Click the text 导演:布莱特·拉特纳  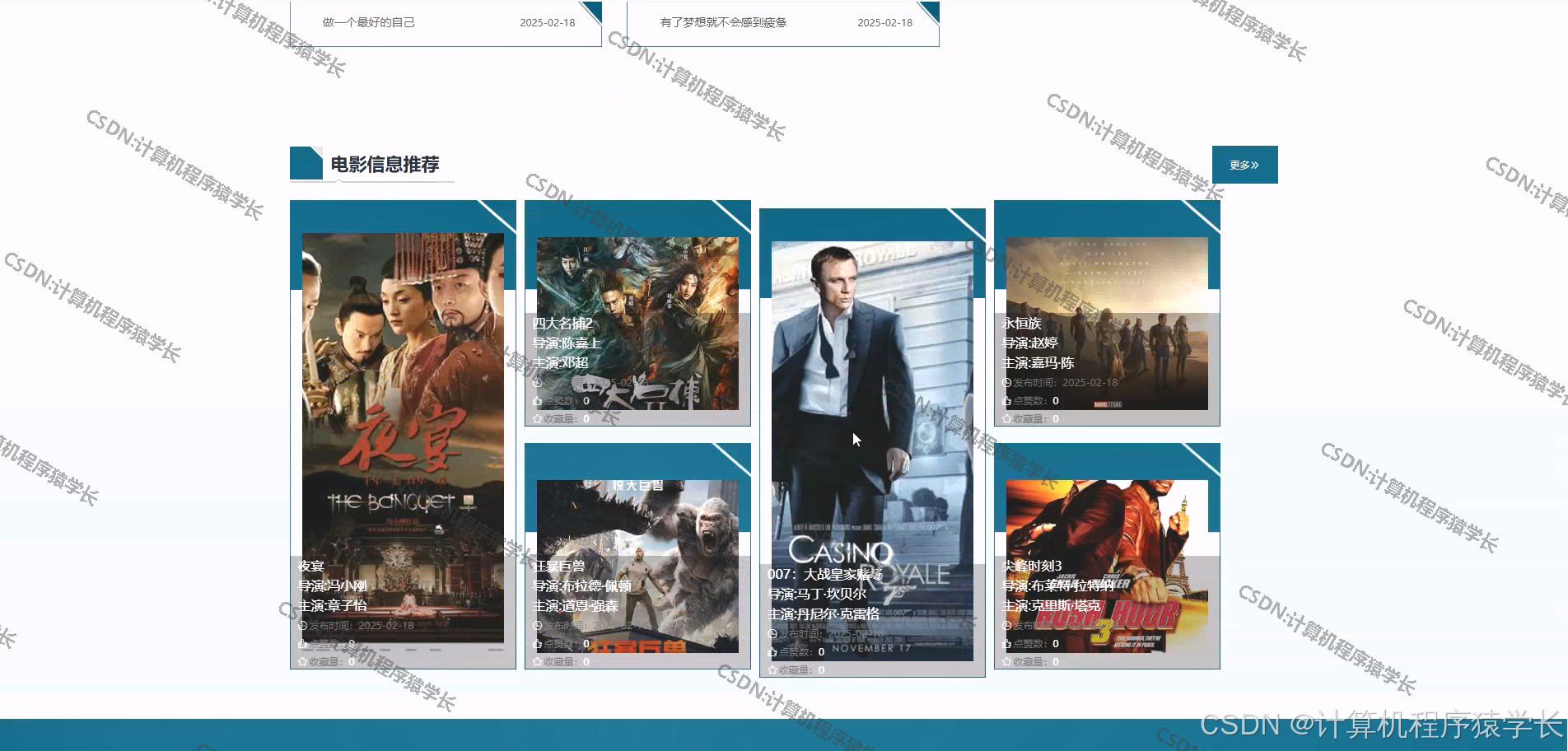1057,586
